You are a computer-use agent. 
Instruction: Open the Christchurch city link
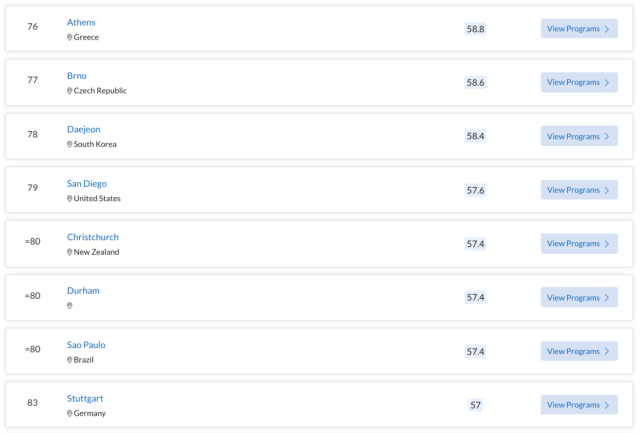point(93,237)
